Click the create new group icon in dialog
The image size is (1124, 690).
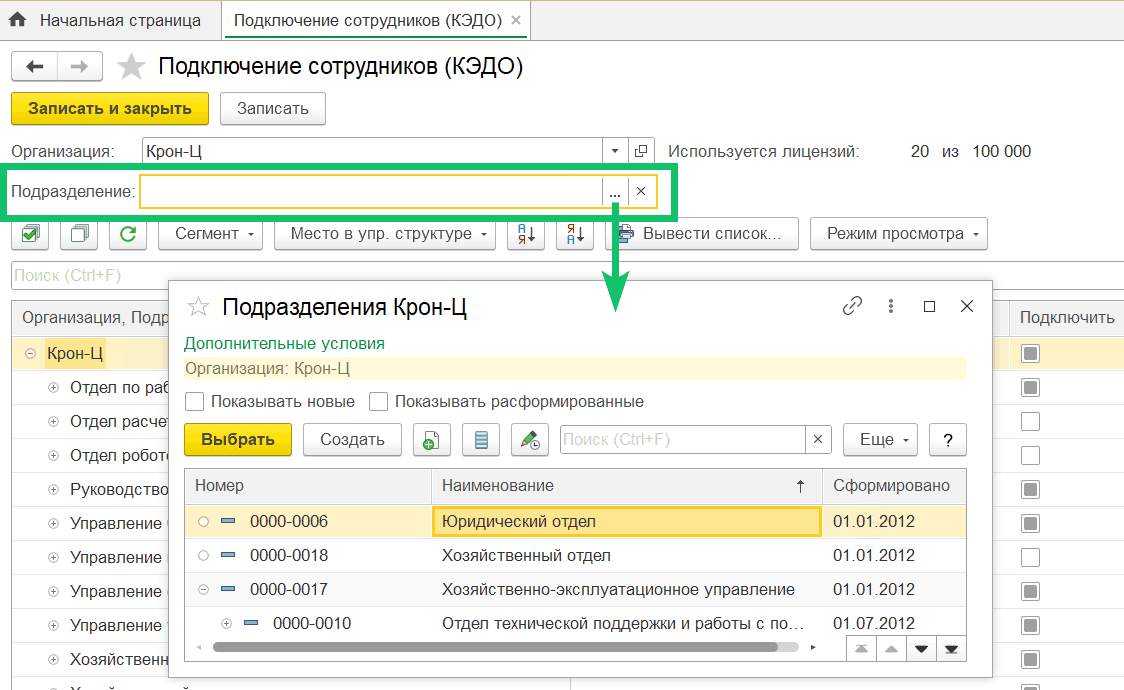point(431,439)
